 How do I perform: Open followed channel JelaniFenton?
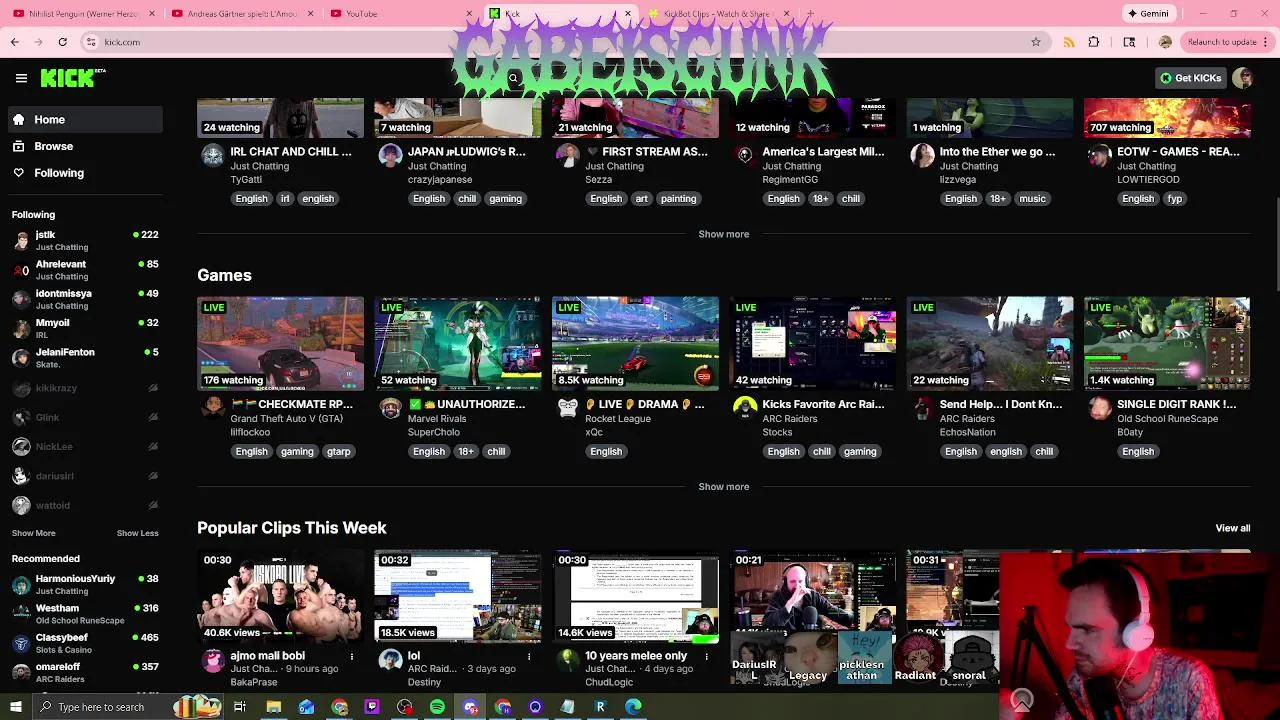[x=85, y=357]
